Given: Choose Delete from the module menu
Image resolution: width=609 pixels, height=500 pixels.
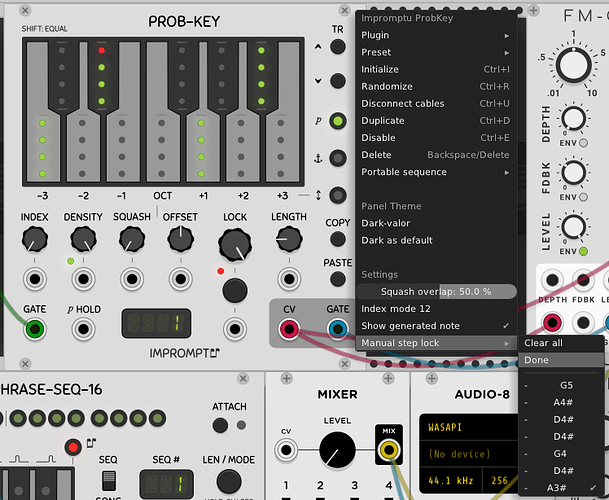Looking at the screenshot, I should pos(436,155).
